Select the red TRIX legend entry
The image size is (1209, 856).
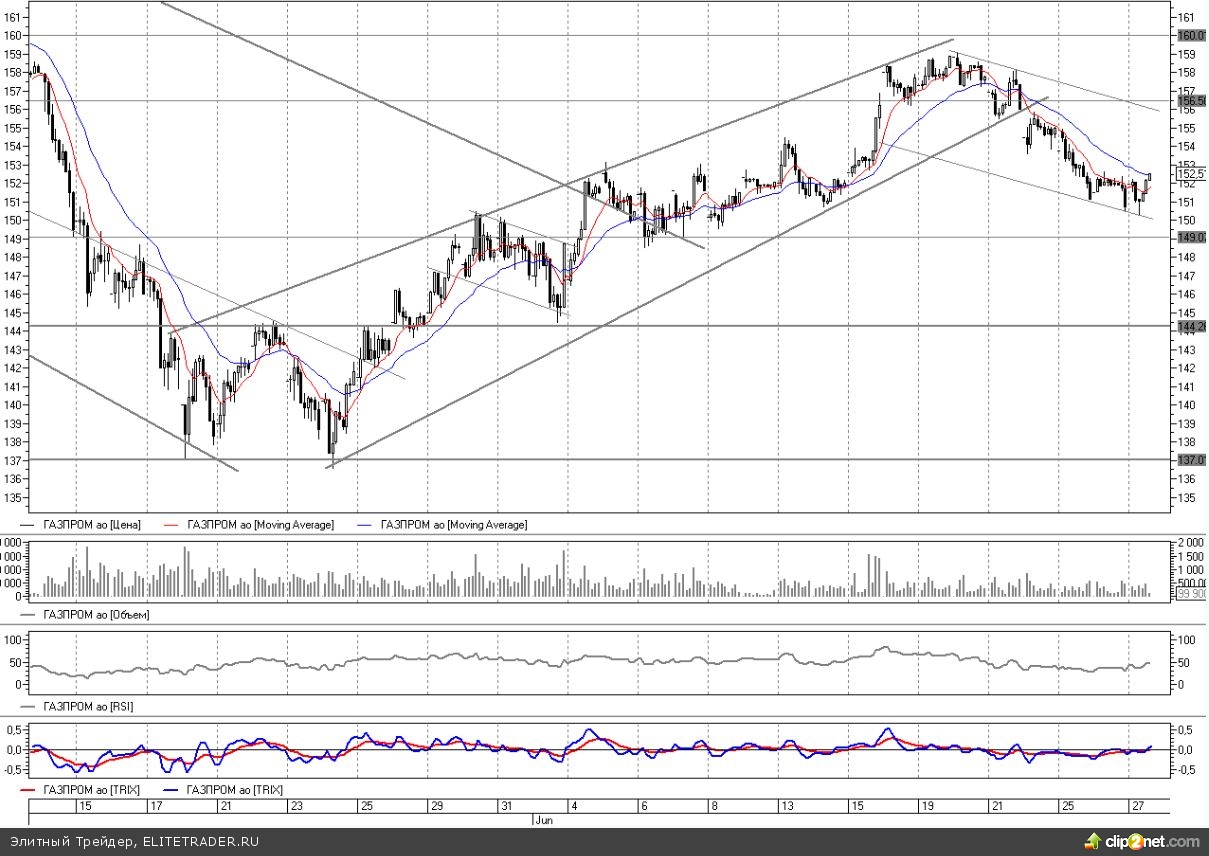(x=91, y=790)
